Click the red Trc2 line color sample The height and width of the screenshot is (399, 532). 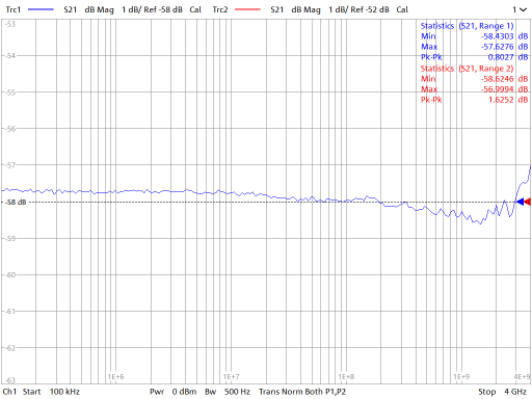(247, 10)
